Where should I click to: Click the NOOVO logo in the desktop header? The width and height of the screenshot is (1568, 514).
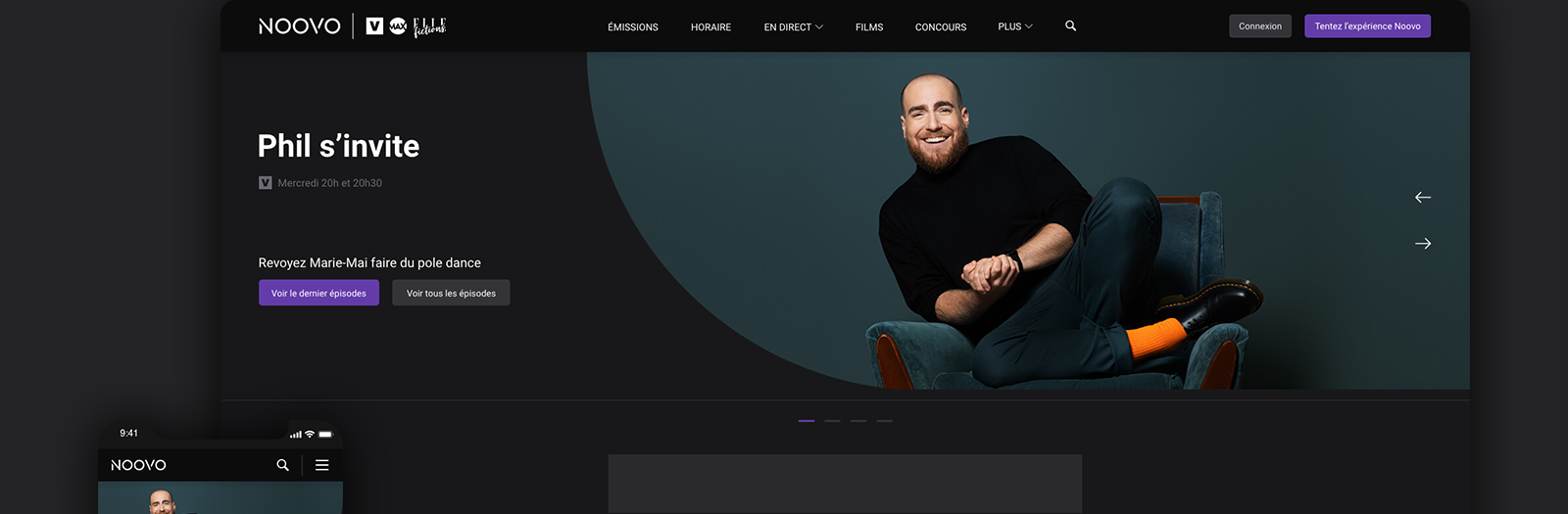tap(299, 26)
